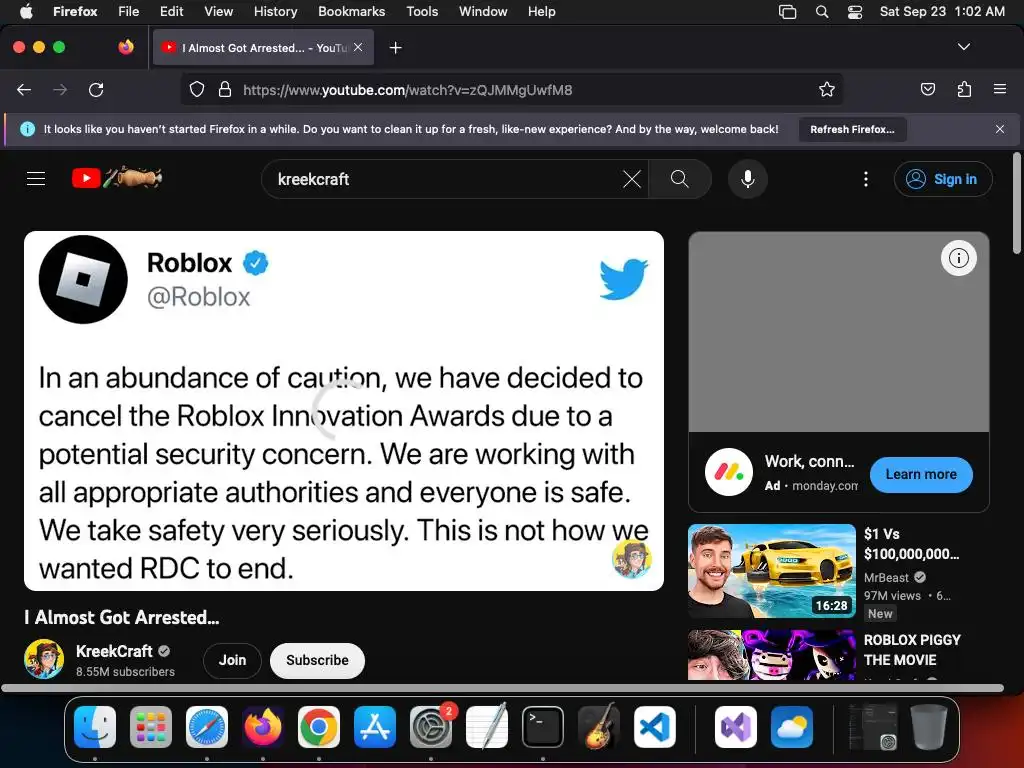This screenshot has width=1024, height=768.
Task: Open ROBLOX PIGGY THE MOVIE thumbnail
Action: 772,655
